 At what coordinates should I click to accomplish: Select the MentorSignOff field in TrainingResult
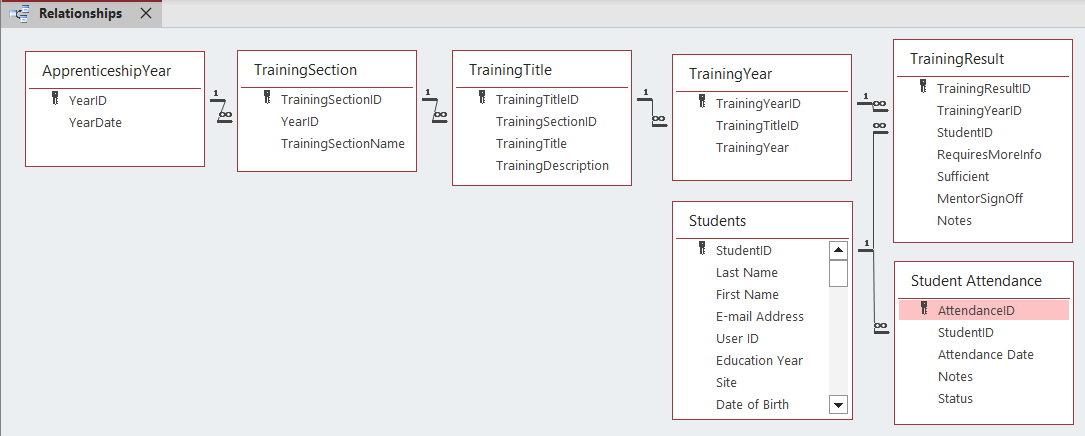pos(980,198)
